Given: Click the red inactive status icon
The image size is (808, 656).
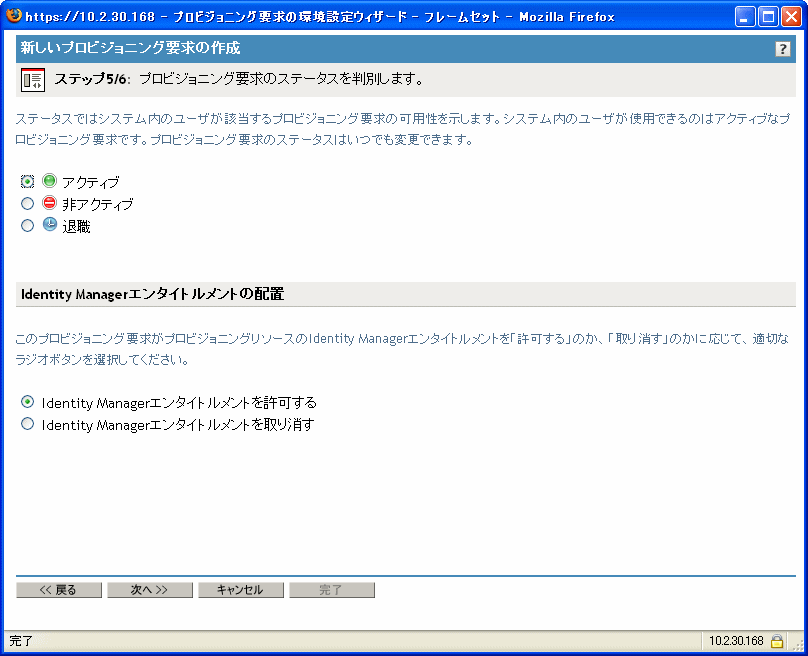Looking at the screenshot, I should 49,203.
